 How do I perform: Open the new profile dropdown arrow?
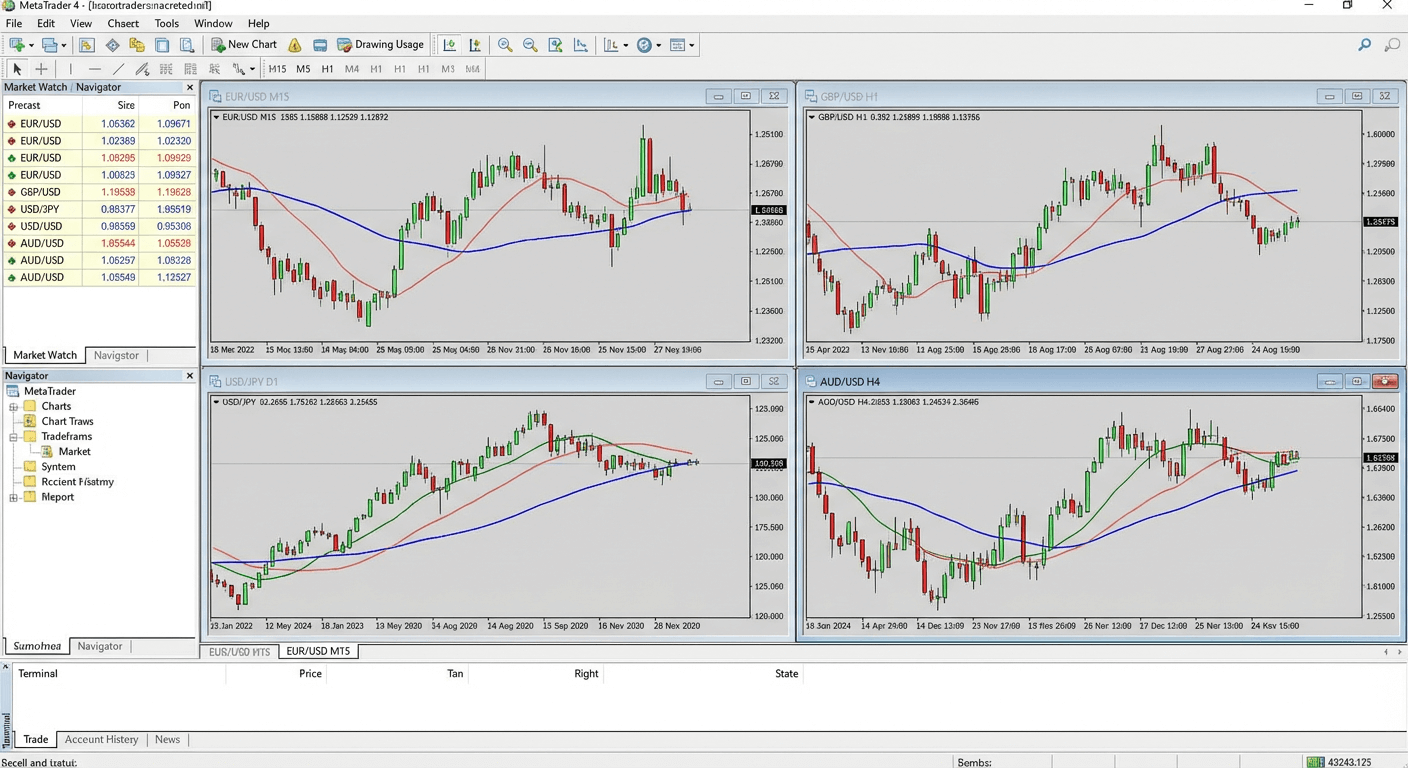(x=31, y=45)
